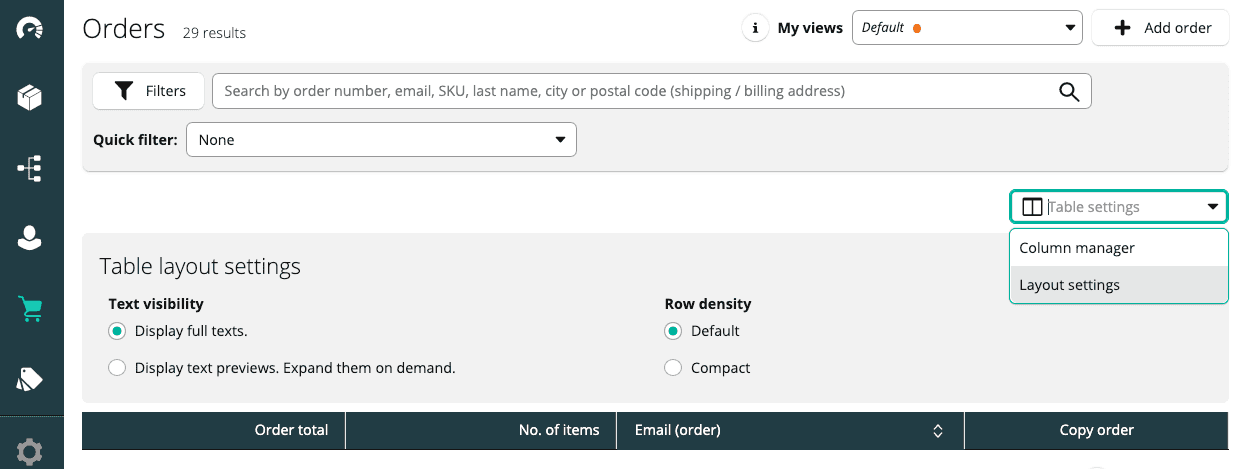Open the customers person icon in sidebar
1244x469 pixels.
tap(29, 238)
